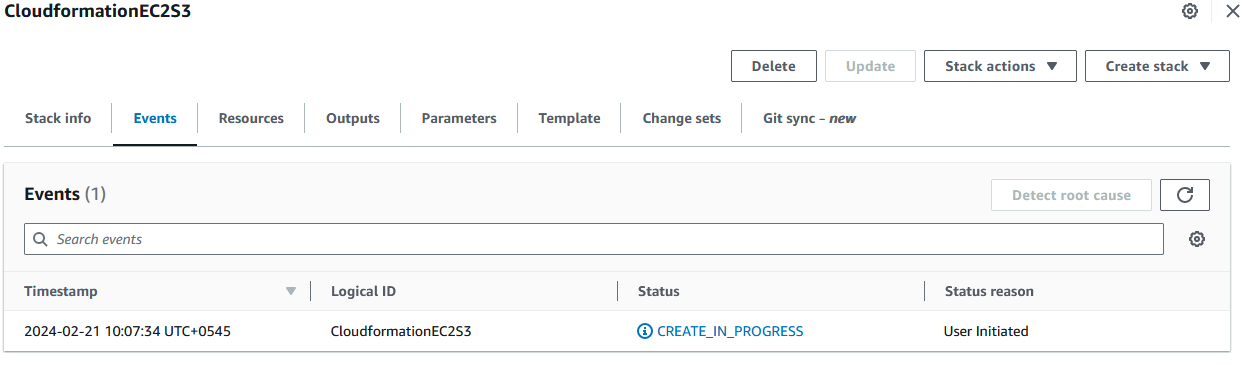Screen dimensions: 1244x365
Task: Switch to Git sync tab
Action: click(x=809, y=118)
